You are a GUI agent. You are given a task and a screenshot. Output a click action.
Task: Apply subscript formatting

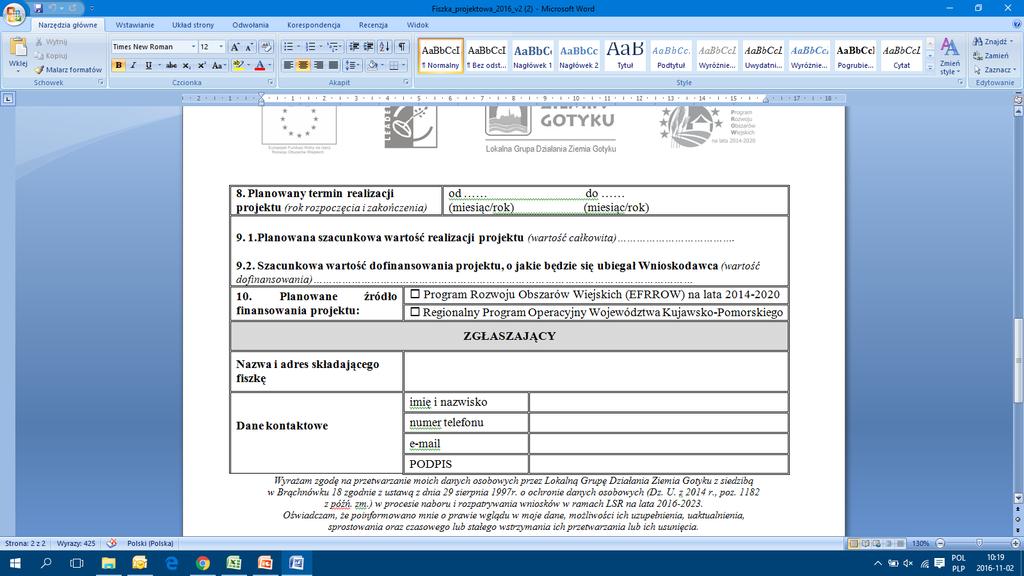pos(187,65)
